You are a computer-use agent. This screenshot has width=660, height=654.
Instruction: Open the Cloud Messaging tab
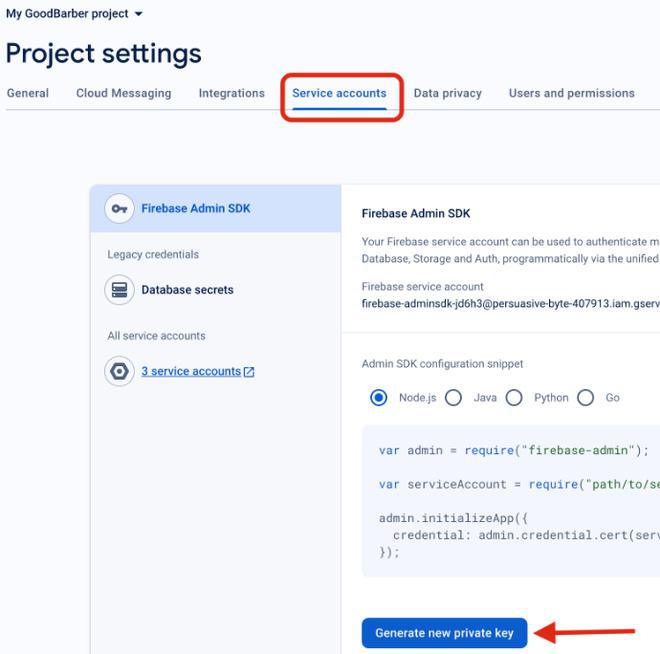click(123, 93)
